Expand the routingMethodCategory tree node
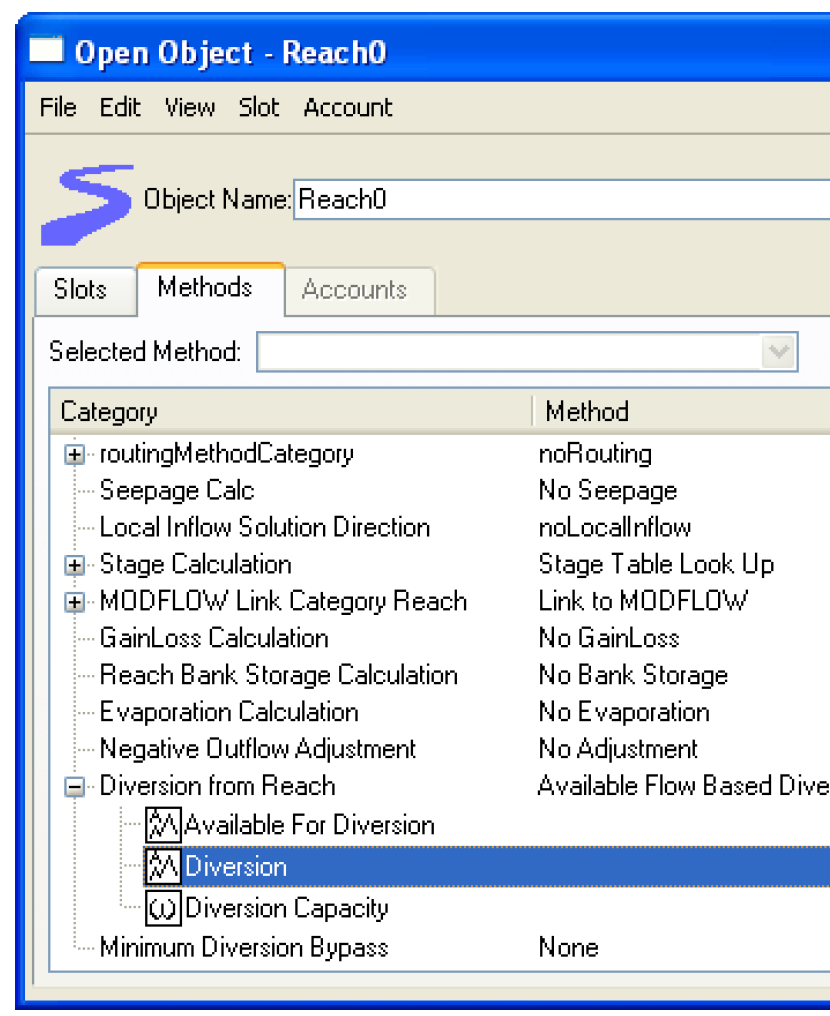The height and width of the screenshot is (1016, 830). [75, 455]
